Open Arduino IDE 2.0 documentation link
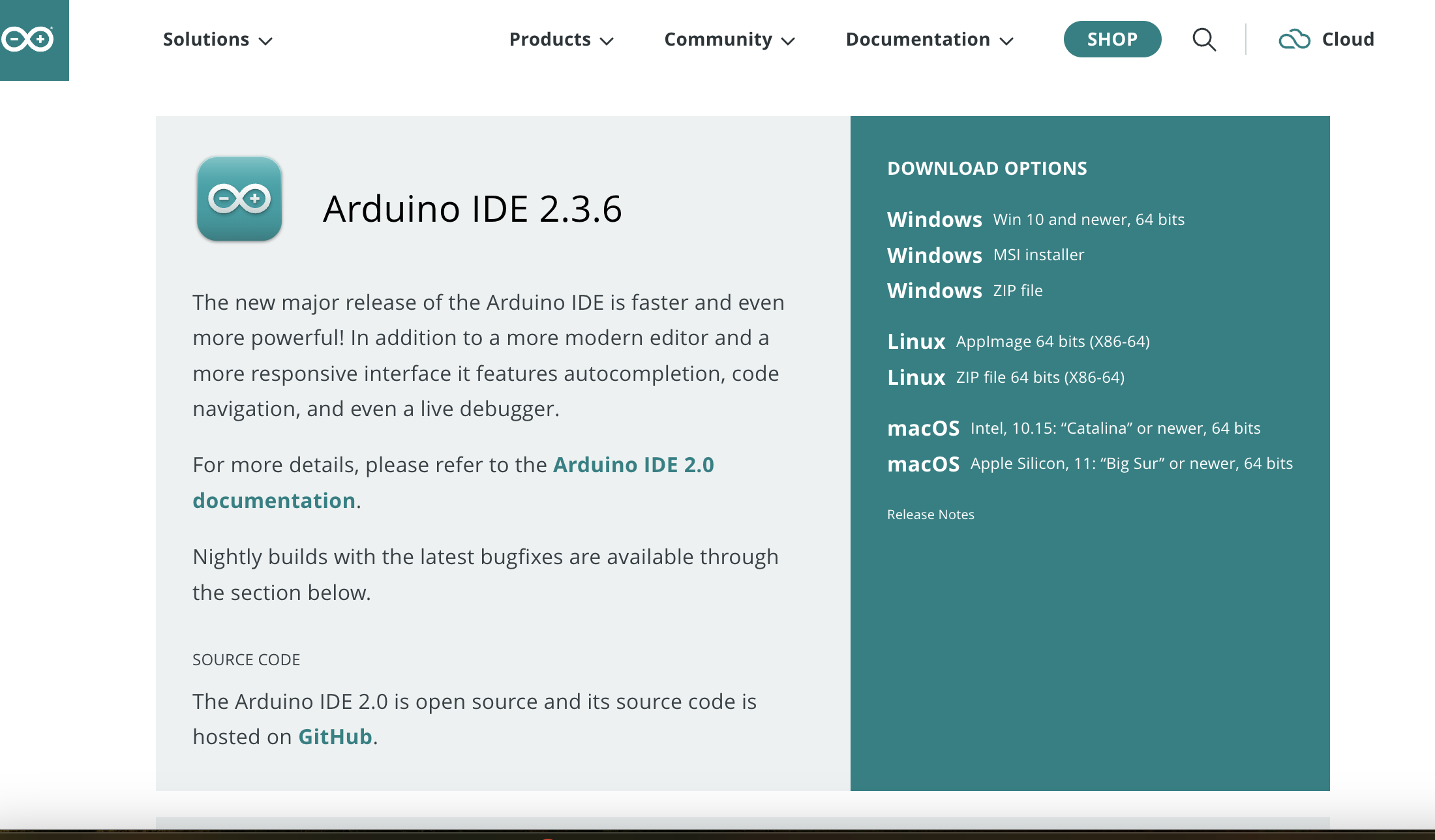 453,483
